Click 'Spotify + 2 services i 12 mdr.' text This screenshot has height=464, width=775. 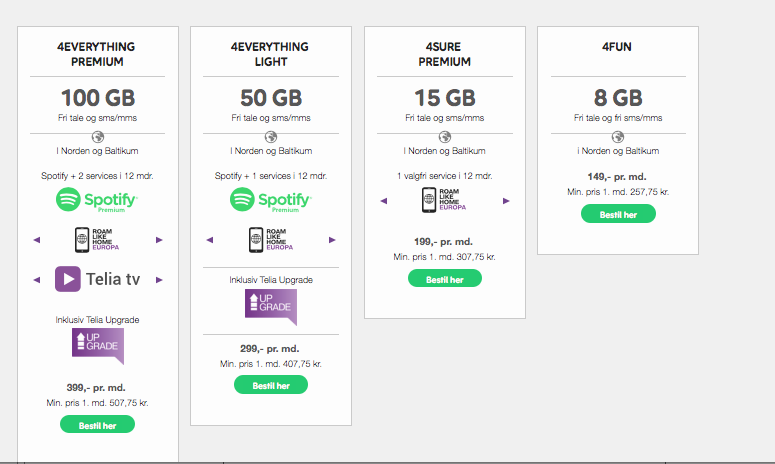[x=97, y=176]
